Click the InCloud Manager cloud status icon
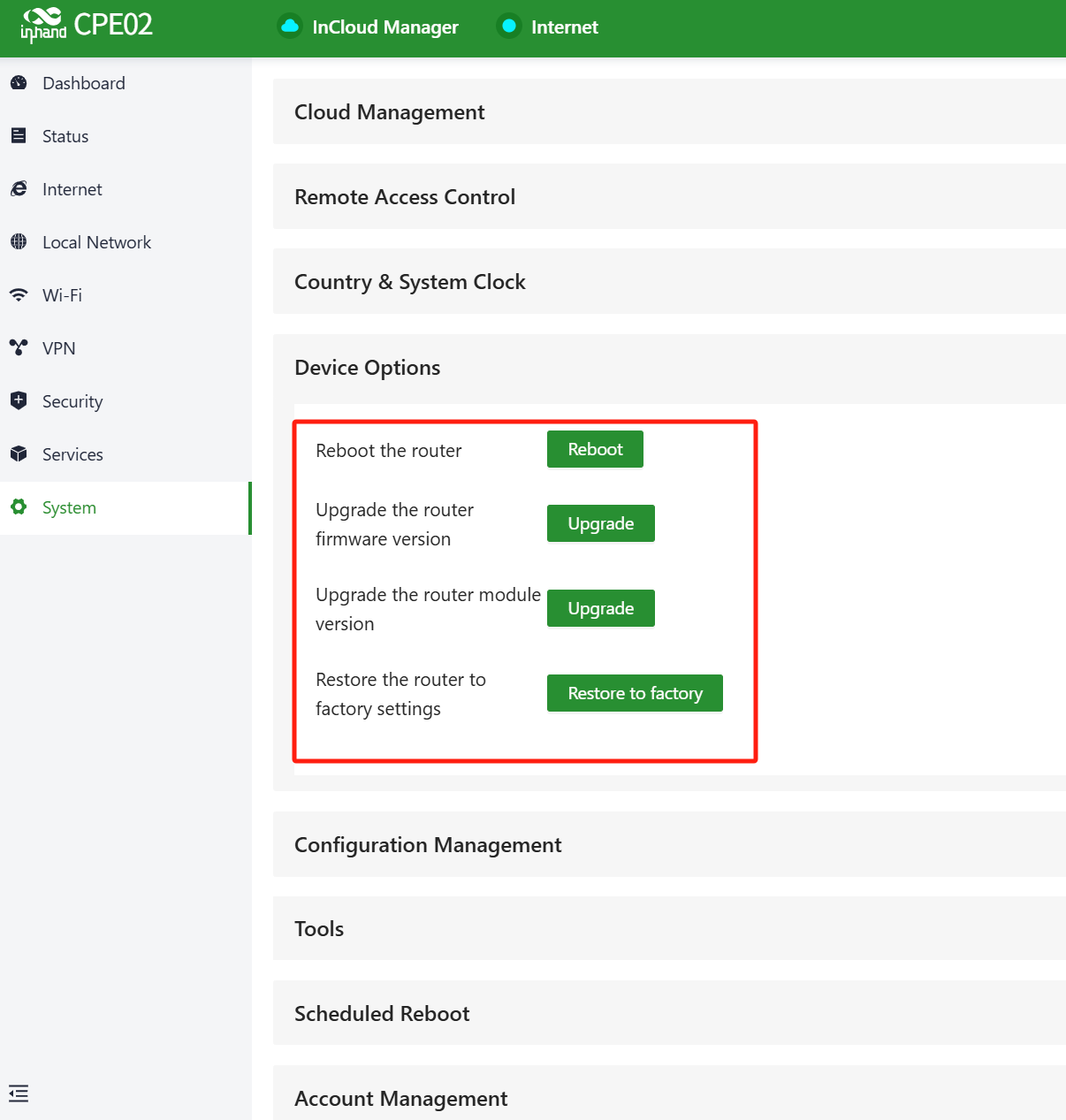The height and width of the screenshot is (1120, 1066). coord(290,27)
